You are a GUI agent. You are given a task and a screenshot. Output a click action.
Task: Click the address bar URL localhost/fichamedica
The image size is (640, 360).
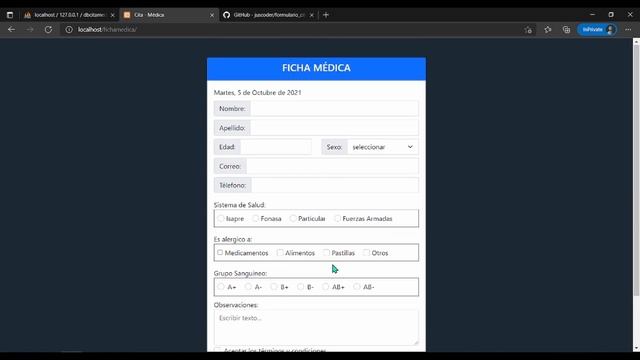(107, 29)
